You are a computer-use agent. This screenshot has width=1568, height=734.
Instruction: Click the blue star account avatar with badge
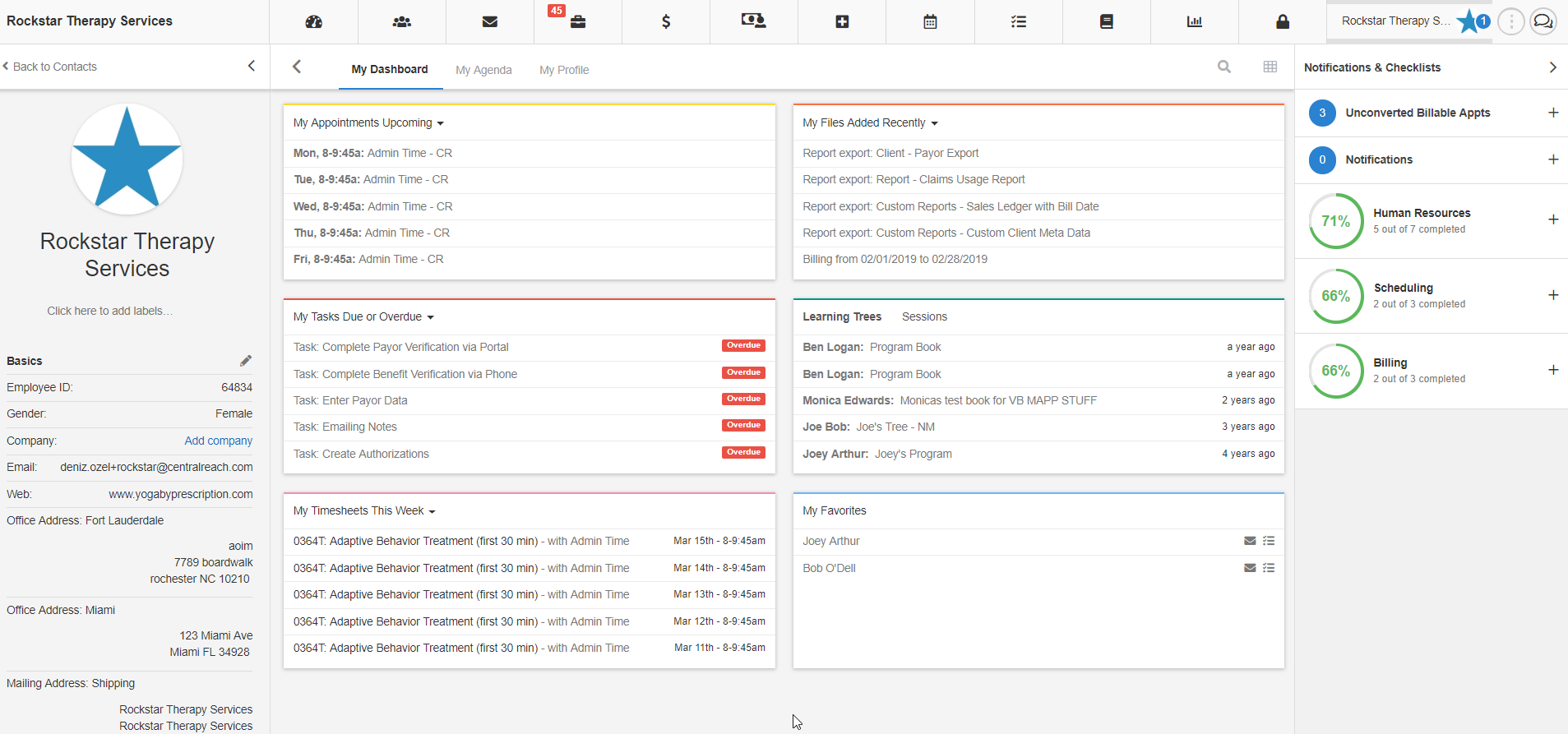(1471, 21)
